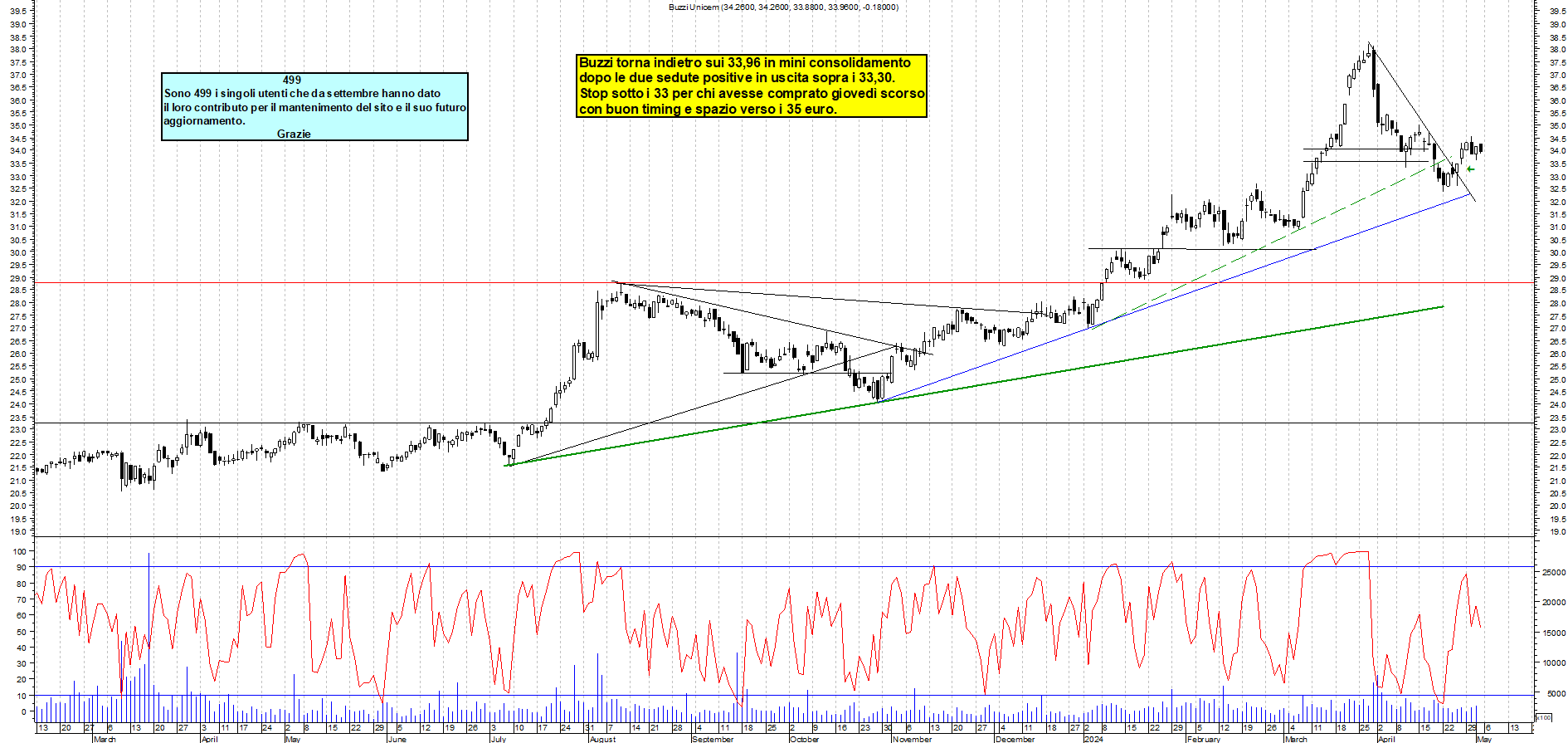Select the yellow annotation text box

[x=752, y=86]
